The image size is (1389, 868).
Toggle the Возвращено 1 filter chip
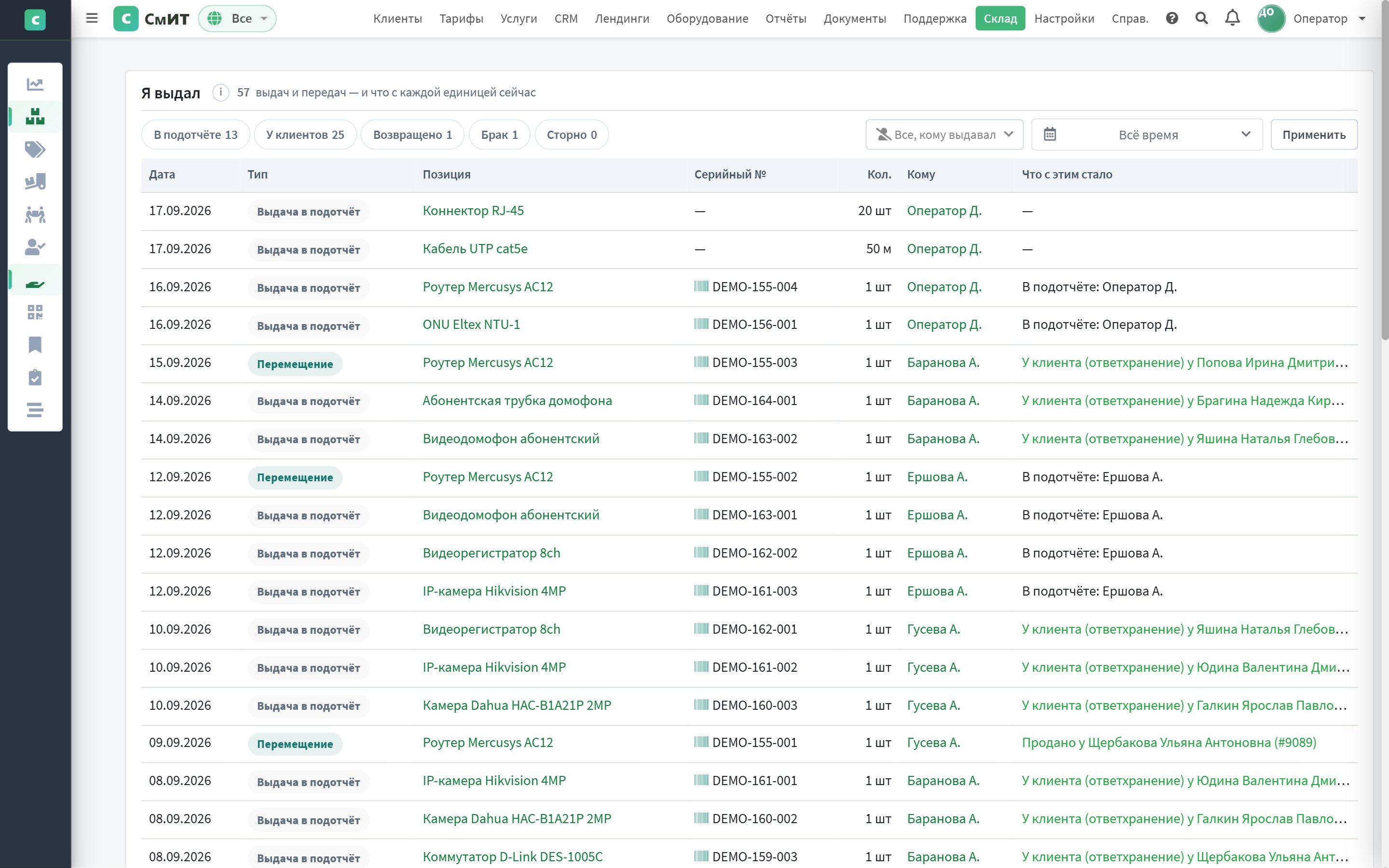413,135
